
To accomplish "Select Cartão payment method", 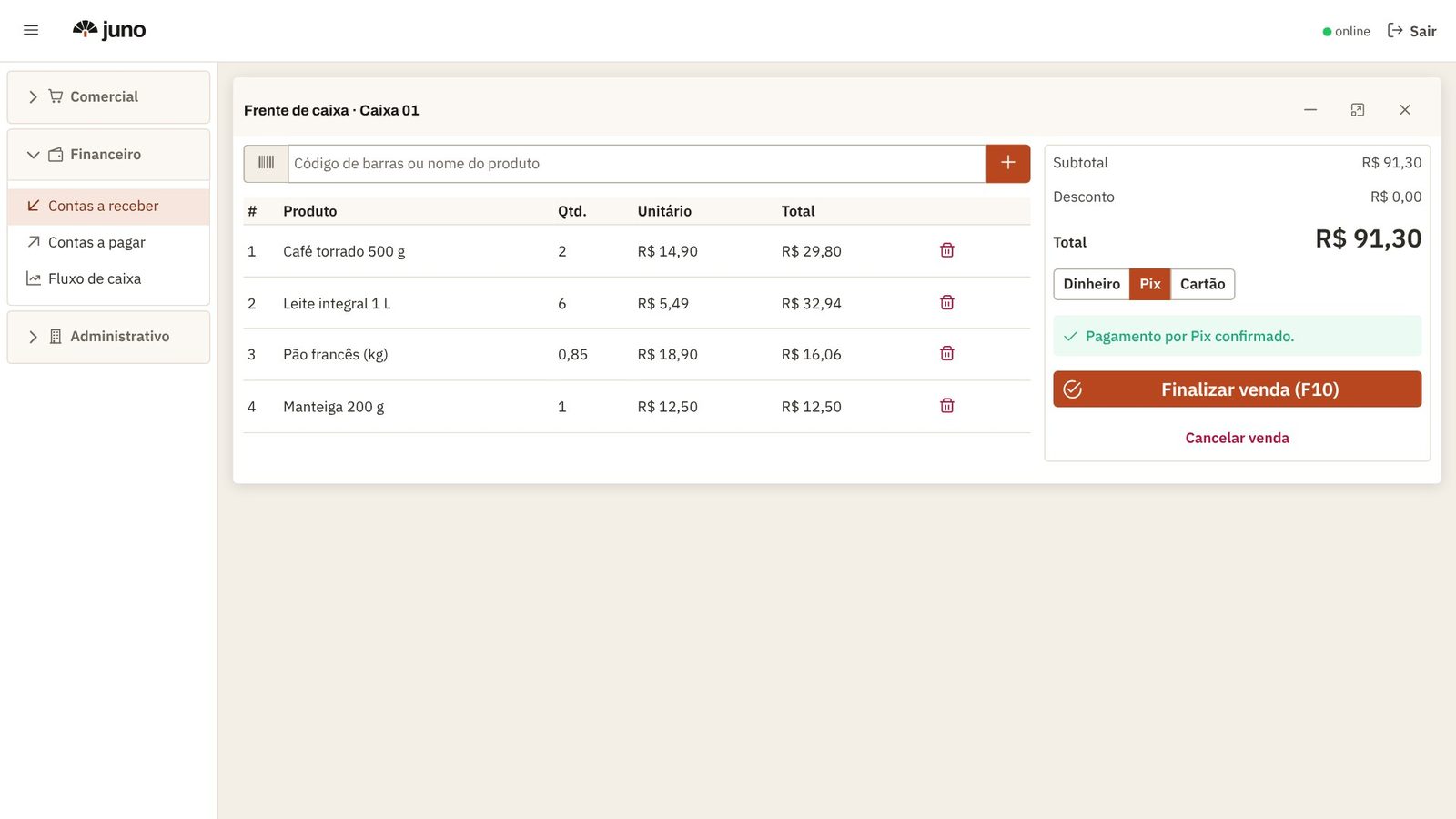I will (x=1203, y=284).
